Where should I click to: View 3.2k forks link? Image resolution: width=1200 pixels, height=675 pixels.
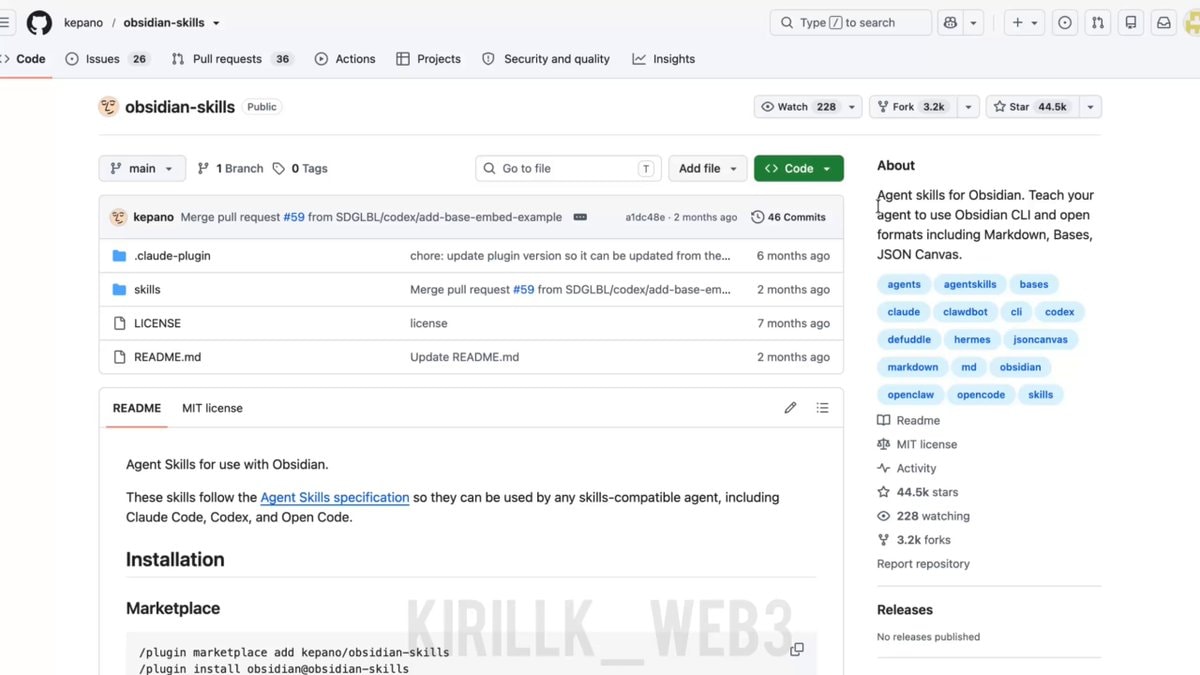[x=913, y=540]
